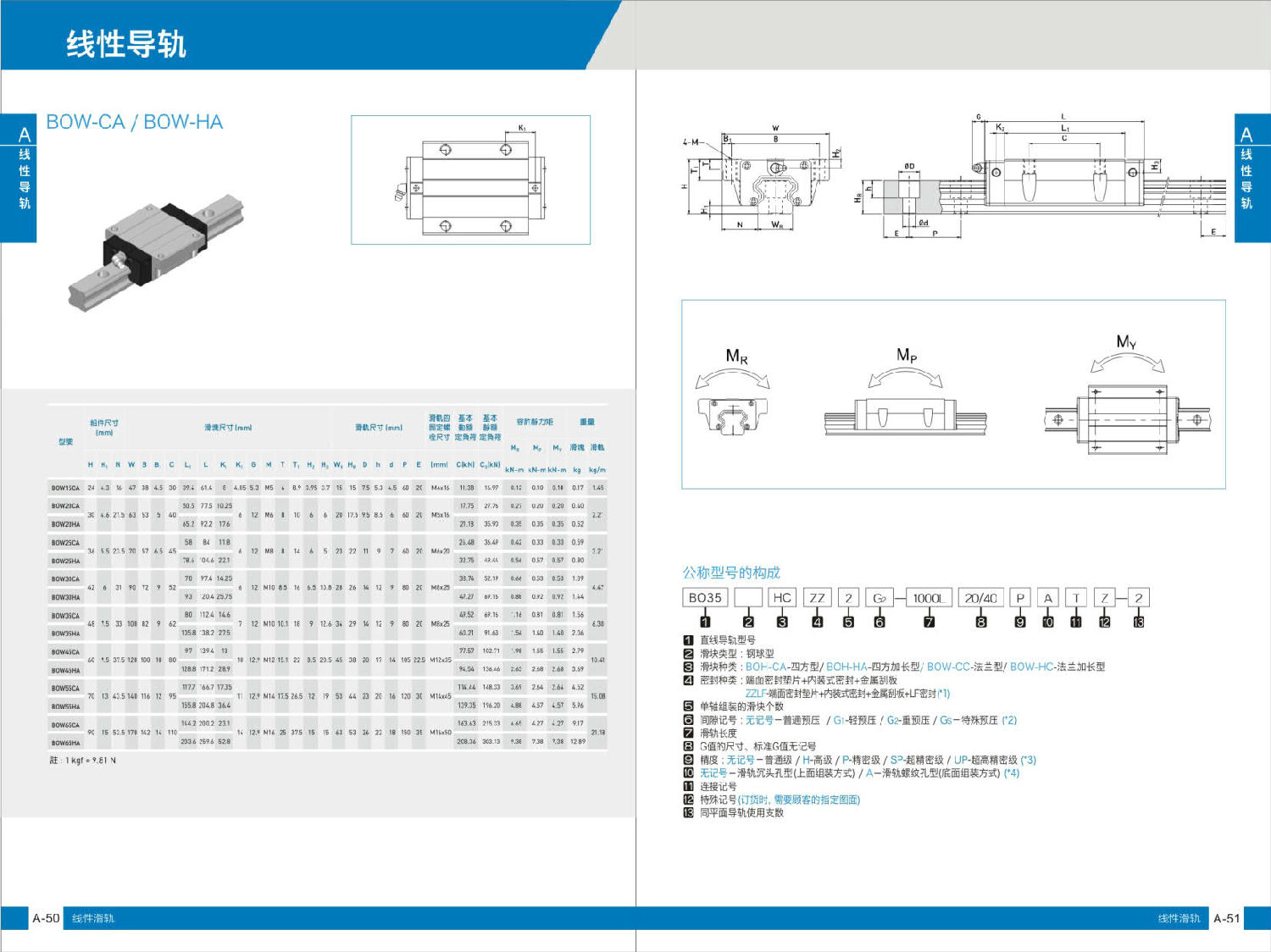Click the top-view block drawing with K1 dimension
This screenshot has height=952, width=1271.
coord(470,180)
